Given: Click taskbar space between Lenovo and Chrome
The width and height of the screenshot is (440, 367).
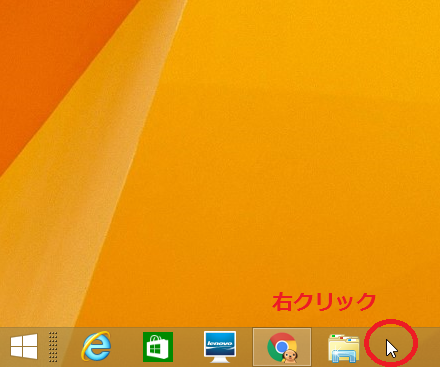Looking at the screenshot, I should pyautogui.click(x=245, y=347).
